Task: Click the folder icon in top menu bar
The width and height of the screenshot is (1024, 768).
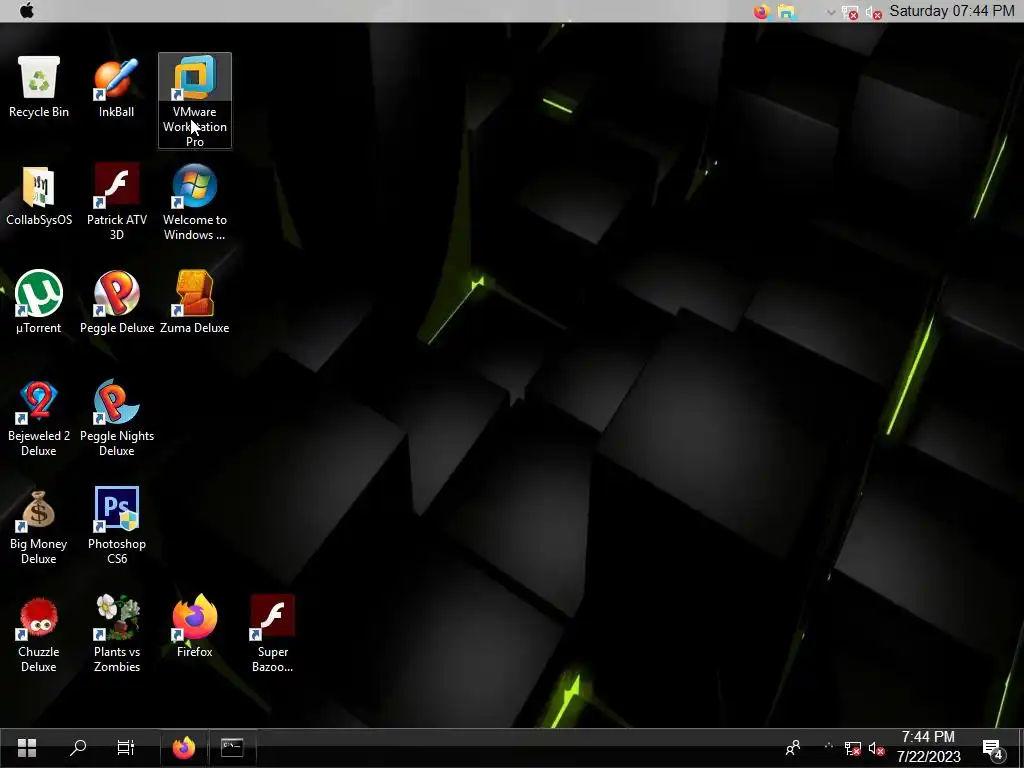Action: (x=786, y=11)
